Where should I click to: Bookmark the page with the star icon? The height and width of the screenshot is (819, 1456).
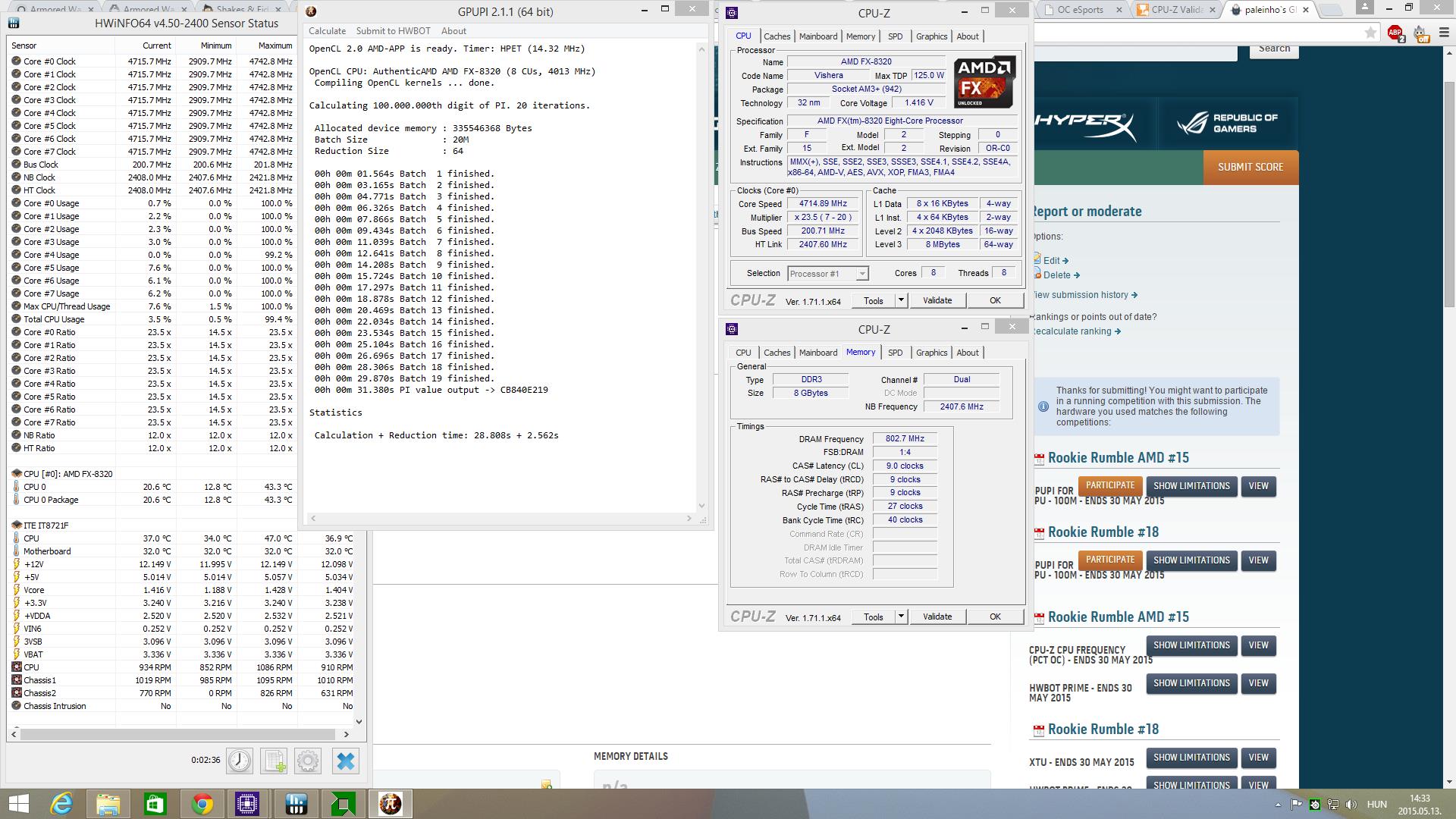point(1370,33)
